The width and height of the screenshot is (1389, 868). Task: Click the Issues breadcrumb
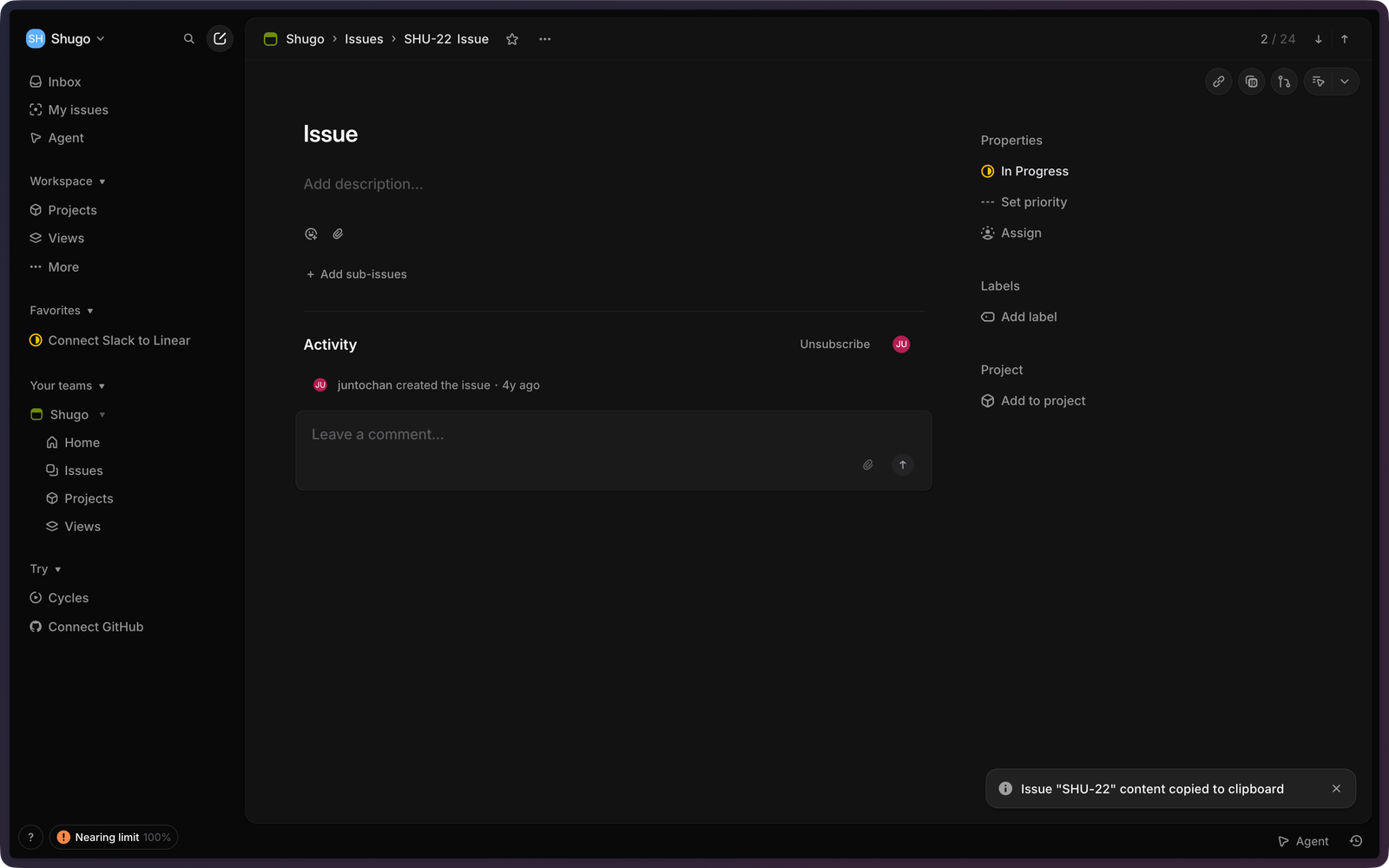[x=364, y=39]
